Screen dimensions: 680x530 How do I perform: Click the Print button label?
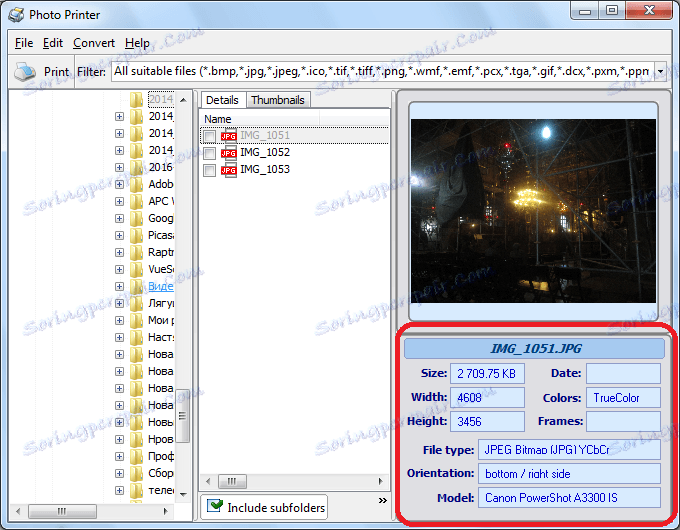(56, 72)
